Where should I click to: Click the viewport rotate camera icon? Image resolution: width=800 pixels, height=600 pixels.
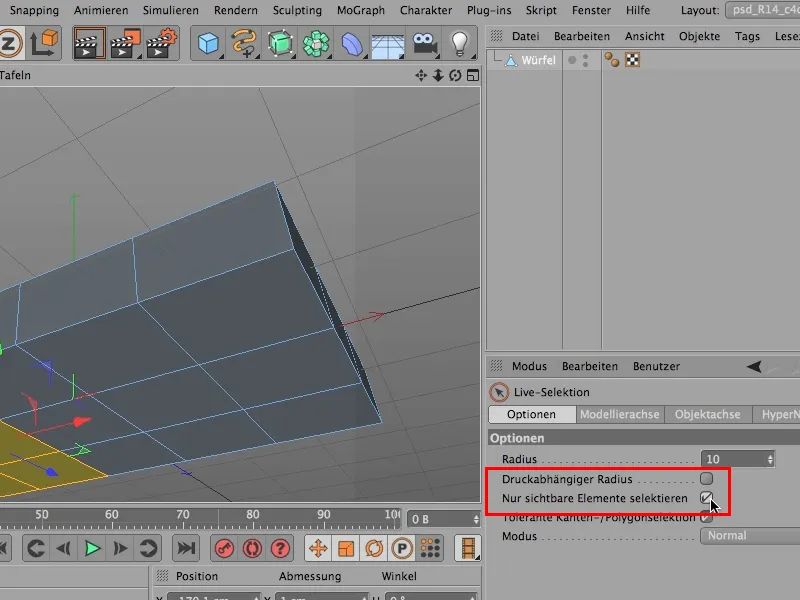coord(455,76)
